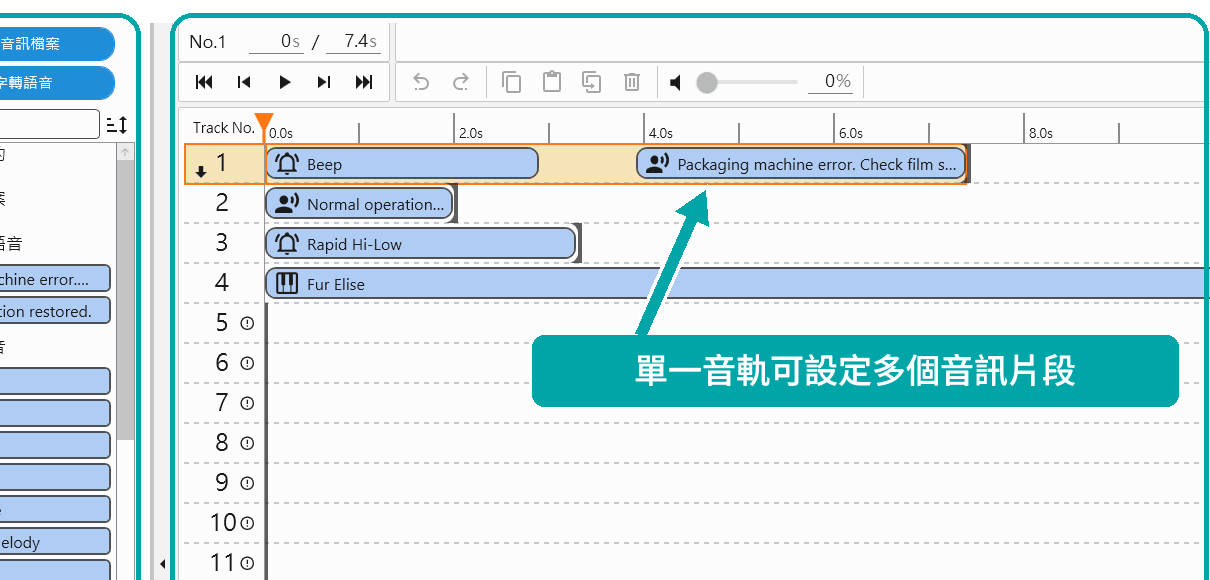This screenshot has width=1210, height=580.
Task: Click the 0.0s ruler label
Action: click(281, 133)
